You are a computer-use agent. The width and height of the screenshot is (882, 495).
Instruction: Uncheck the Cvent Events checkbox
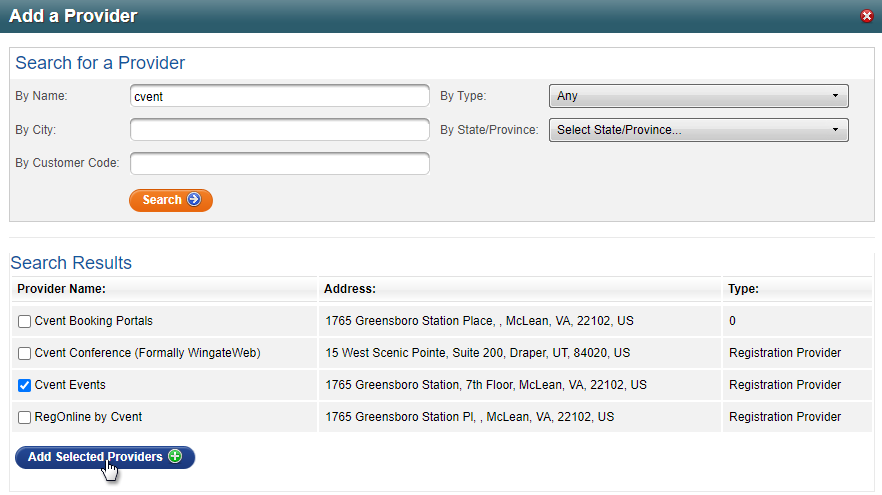pyautogui.click(x=25, y=385)
